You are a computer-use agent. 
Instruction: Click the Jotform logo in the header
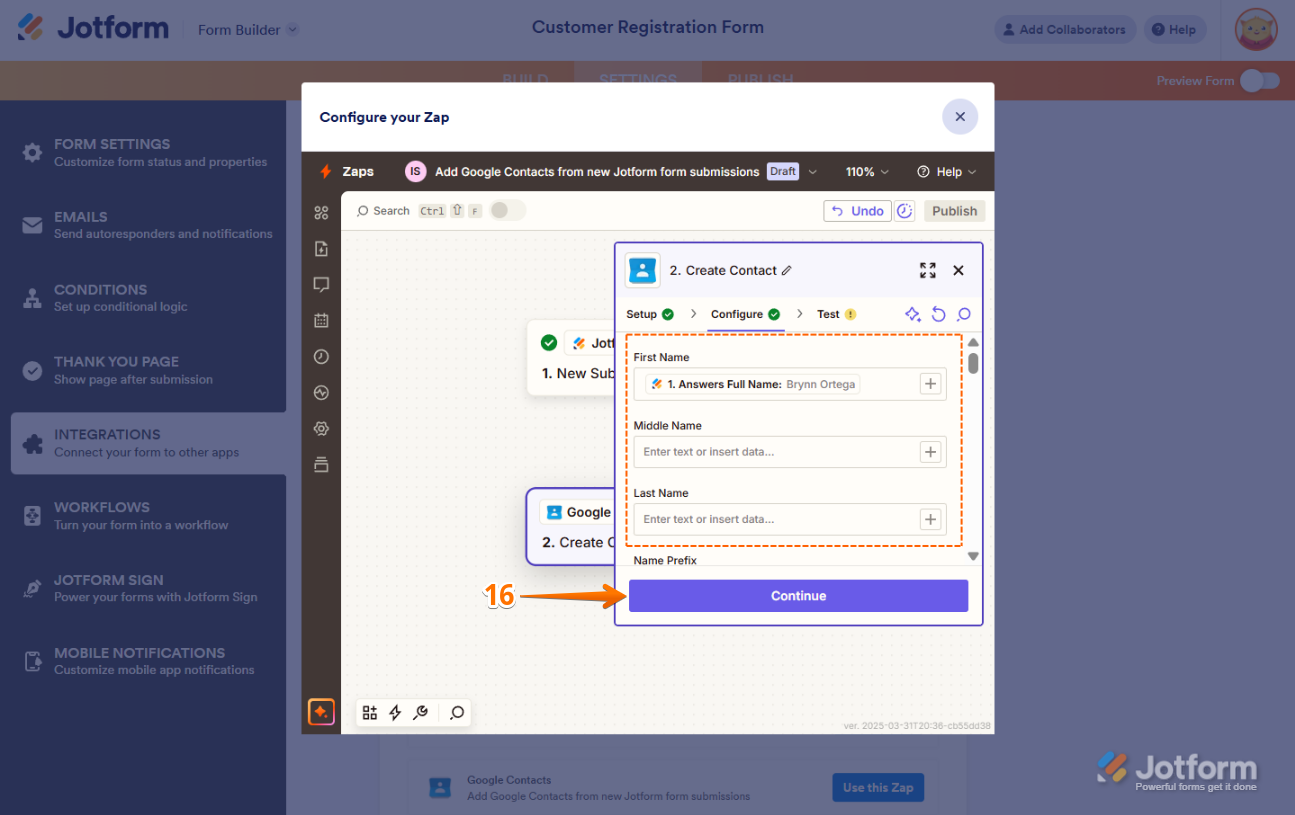(93, 28)
